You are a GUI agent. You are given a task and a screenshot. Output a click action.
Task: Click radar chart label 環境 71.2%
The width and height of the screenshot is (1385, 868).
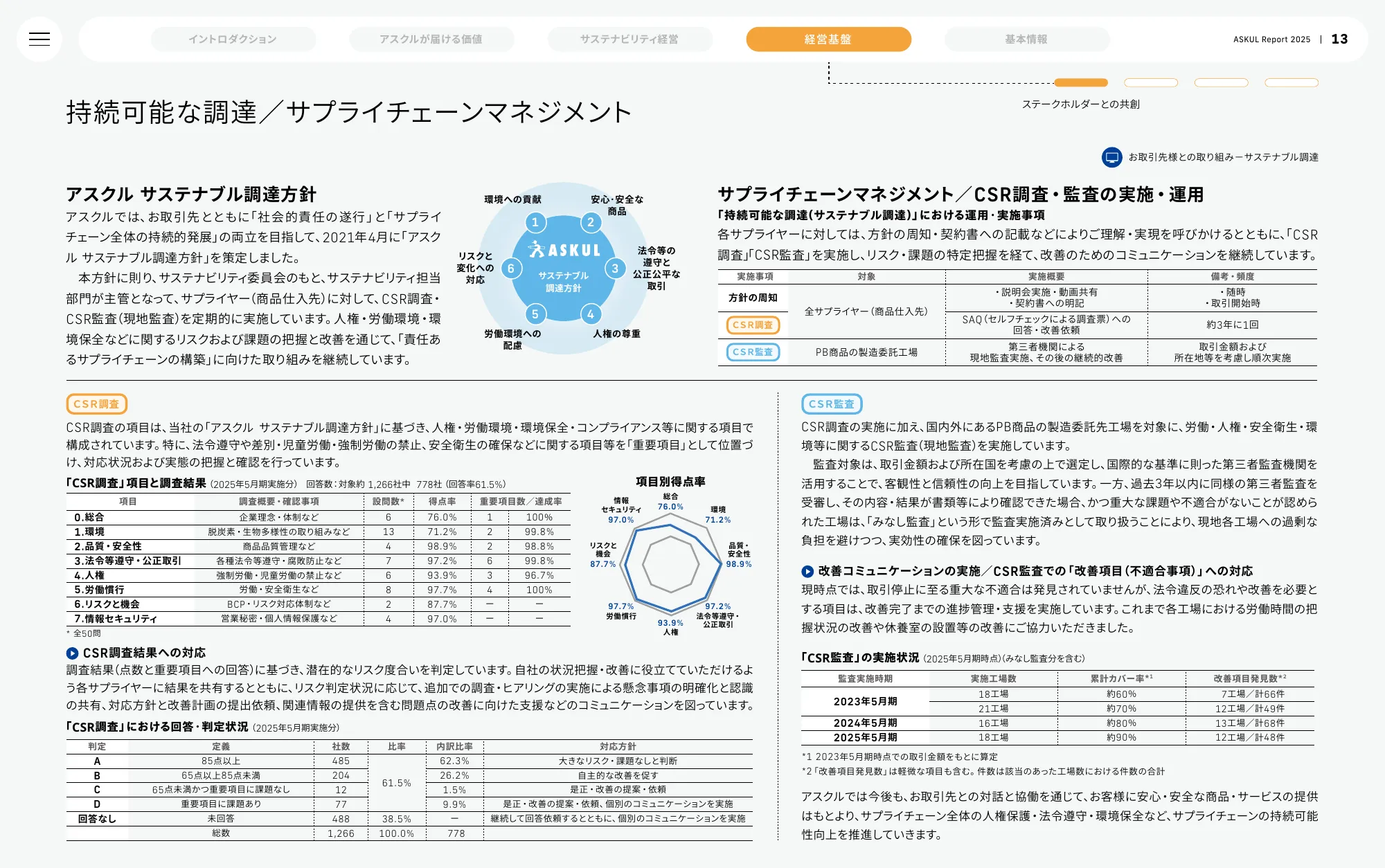coord(718,514)
